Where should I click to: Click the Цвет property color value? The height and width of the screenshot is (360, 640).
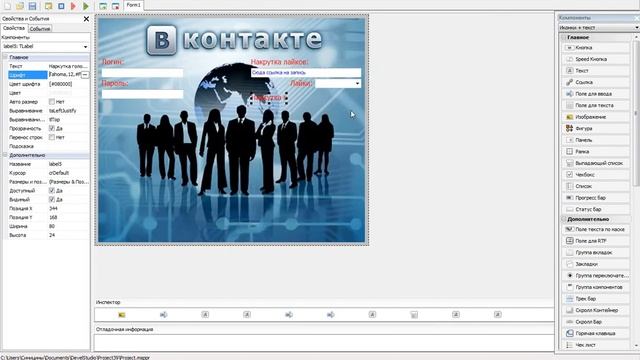pyautogui.click(x=61, y=93)
